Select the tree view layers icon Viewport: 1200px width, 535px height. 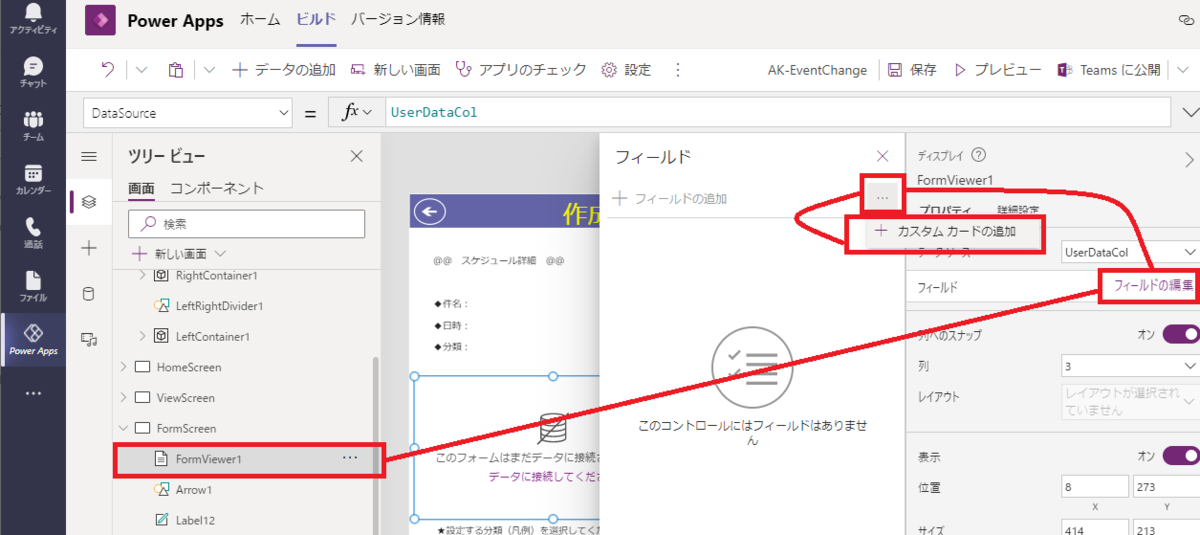pyautogui.click(x=89, y=202)
